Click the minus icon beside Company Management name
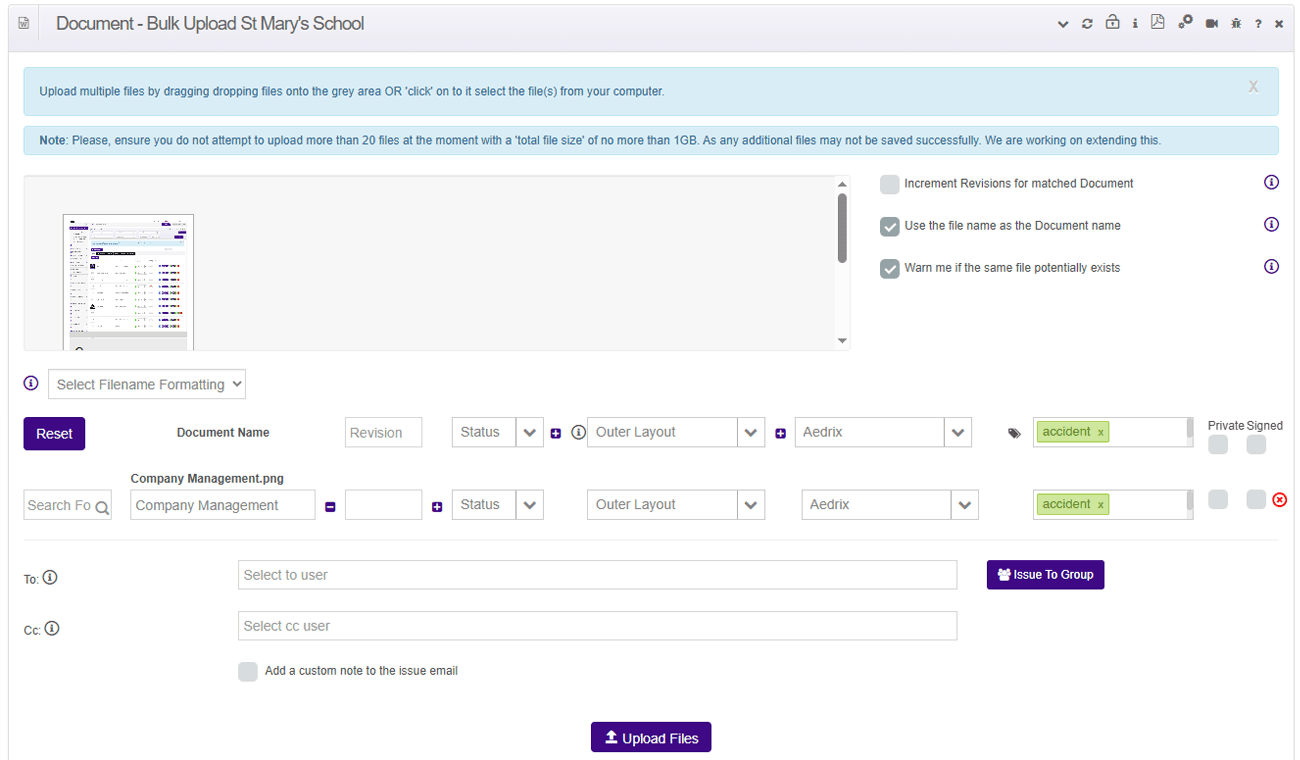The width and height of the screenshot is (1300, 760). 330,507
